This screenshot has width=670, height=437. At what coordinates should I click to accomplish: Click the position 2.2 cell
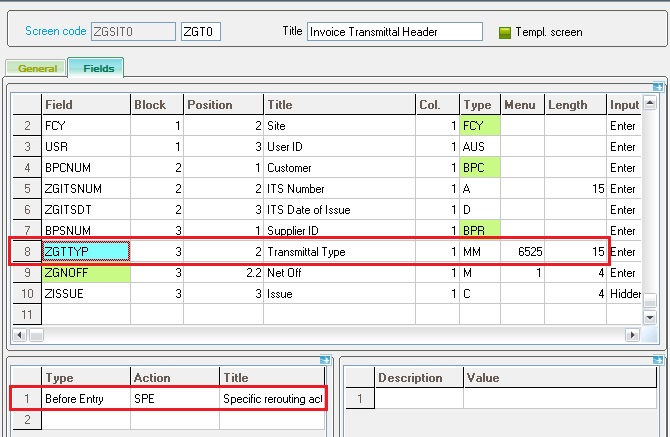click(223, 273)
